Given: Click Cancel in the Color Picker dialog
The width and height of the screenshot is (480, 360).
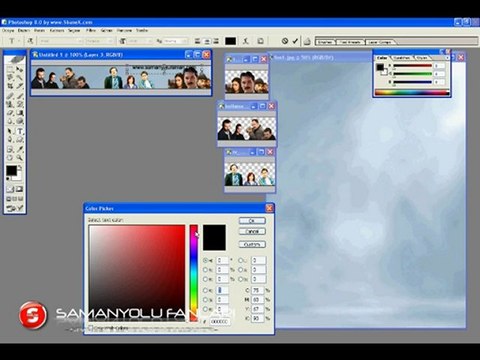Looking at the screenshot, I should (x=252, y=231).
